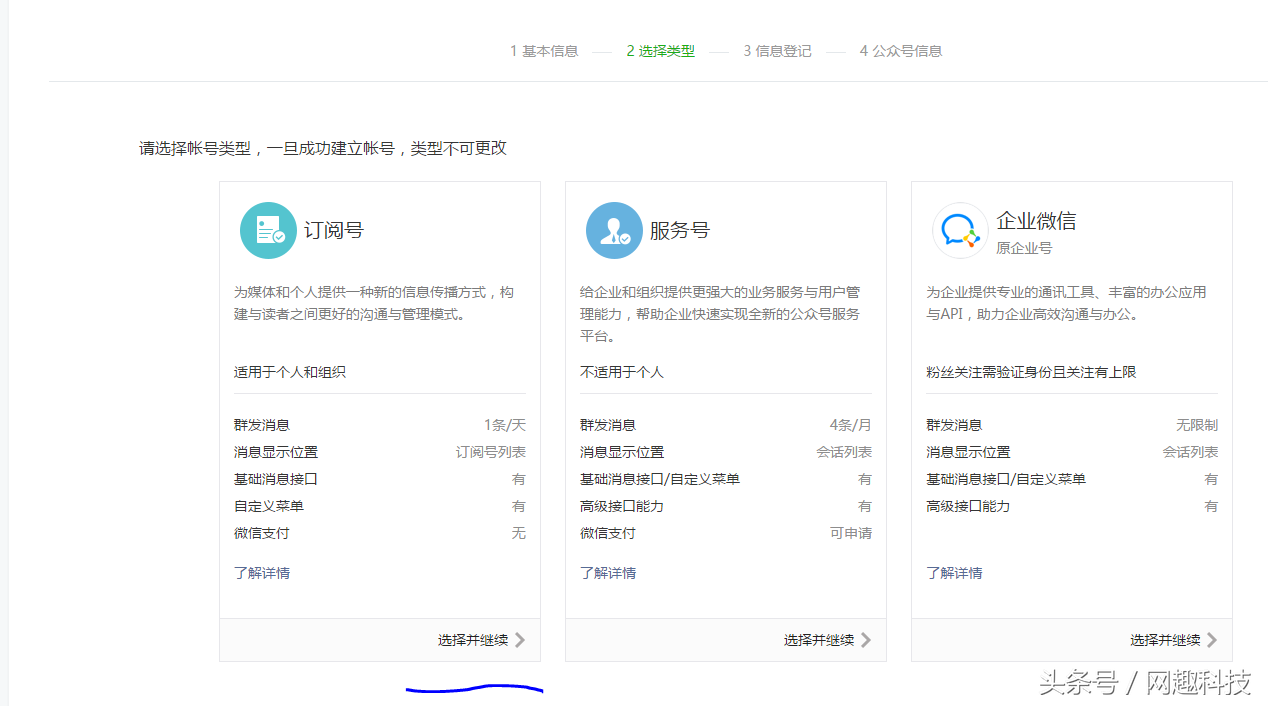Go to step 1 基本信息
The height and width of the screenshot is (706, 1268).
544,51
